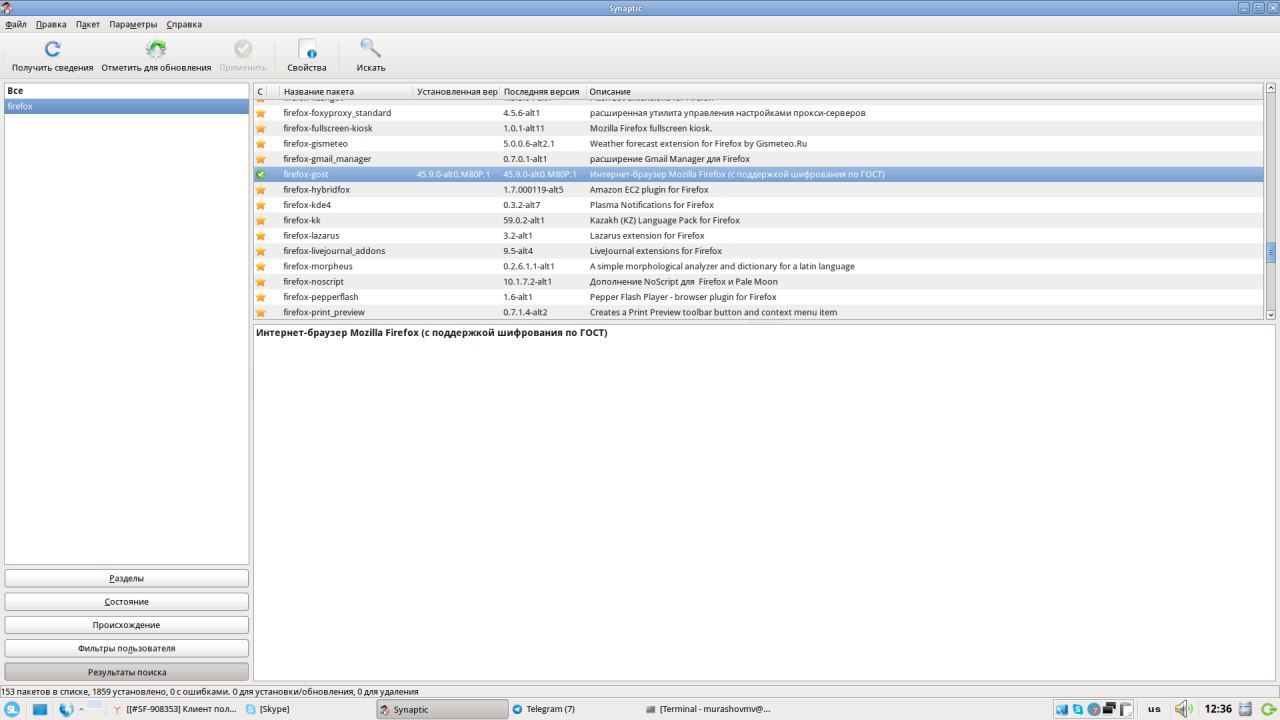This screenshot has height=720, width=1280.
Task: Click the Reload package info icon
Action: pos(53,49)
